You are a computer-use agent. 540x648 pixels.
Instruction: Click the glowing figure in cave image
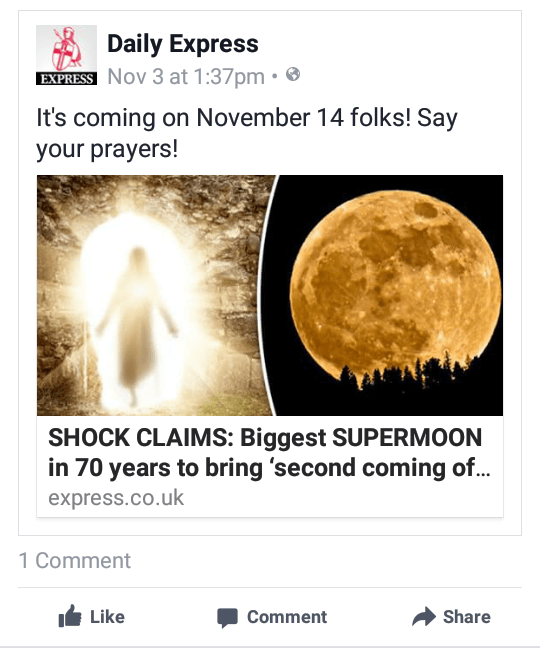155,295
